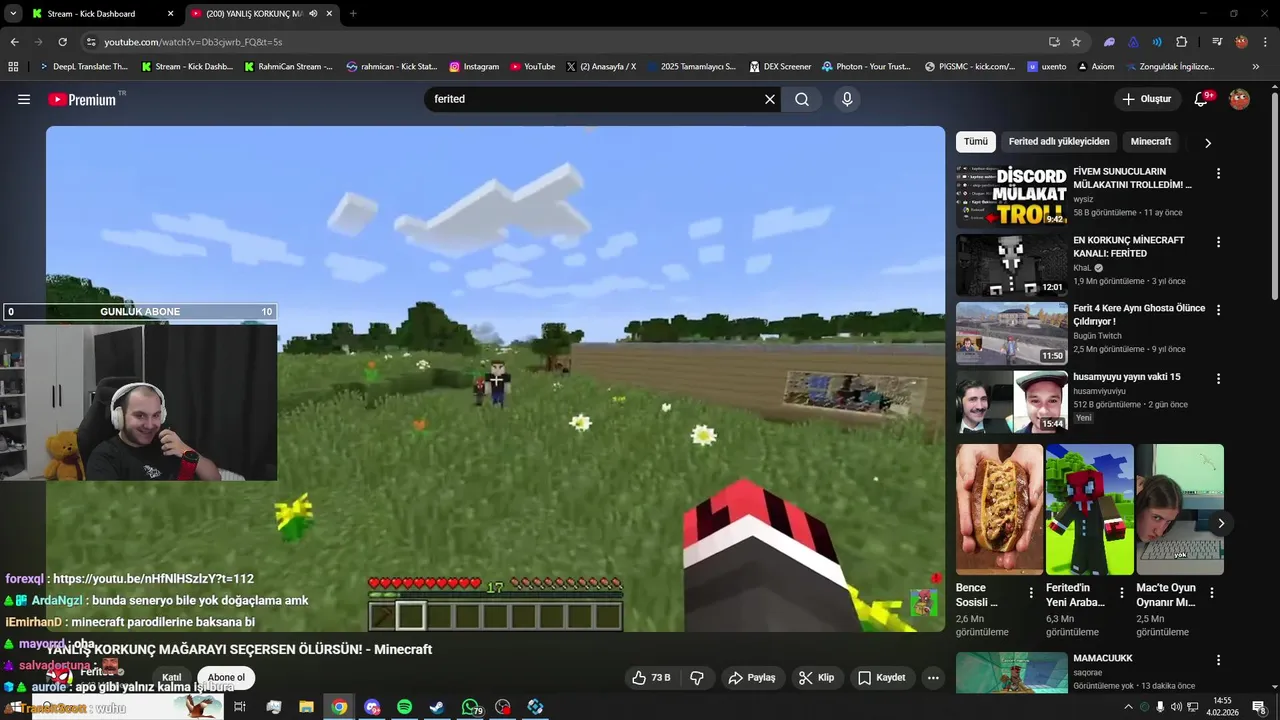
Task: Click the page vertical scrollbar
Action: click(1274, 195)
